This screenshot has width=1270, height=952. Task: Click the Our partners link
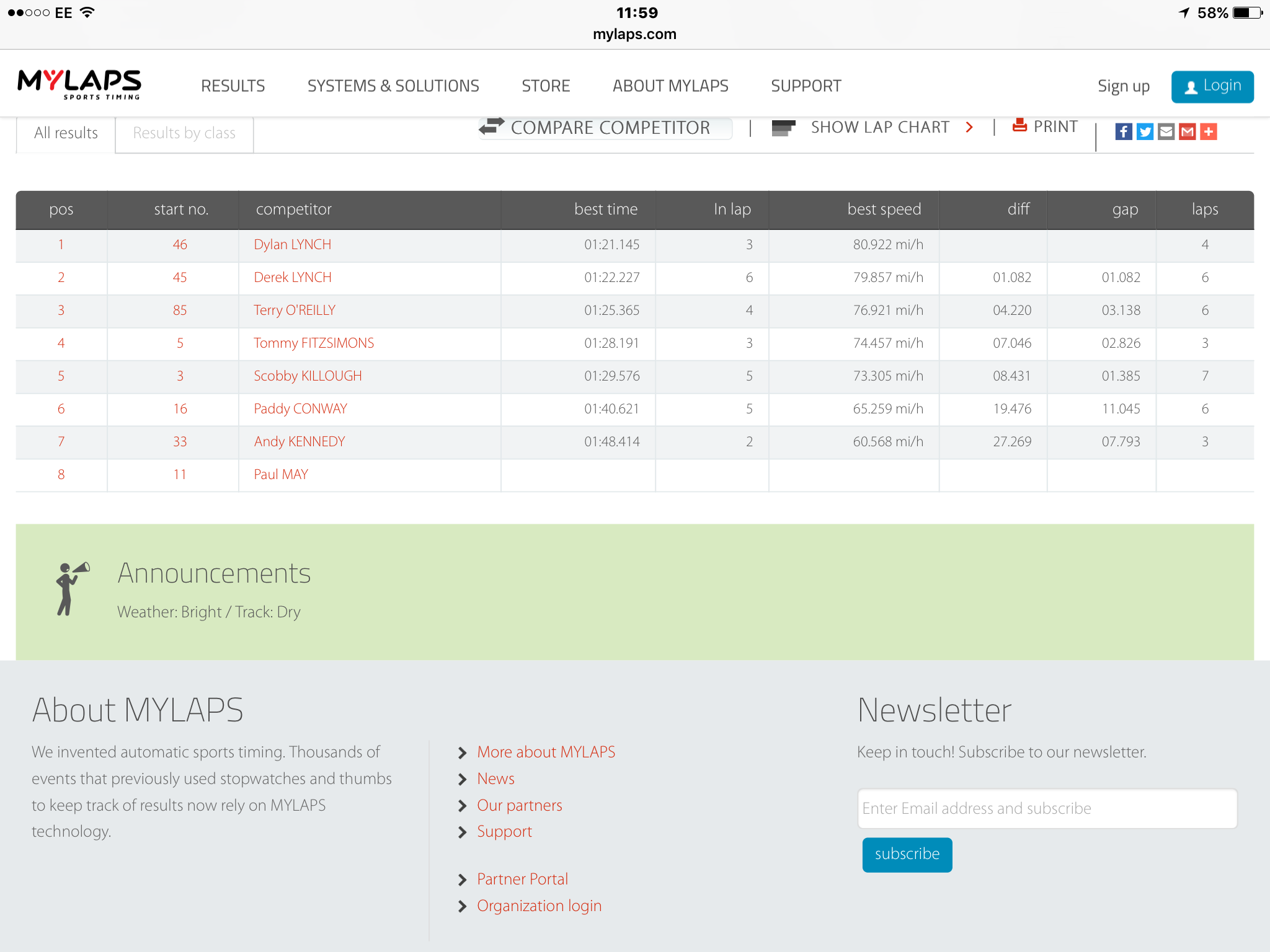coord(519,805)
